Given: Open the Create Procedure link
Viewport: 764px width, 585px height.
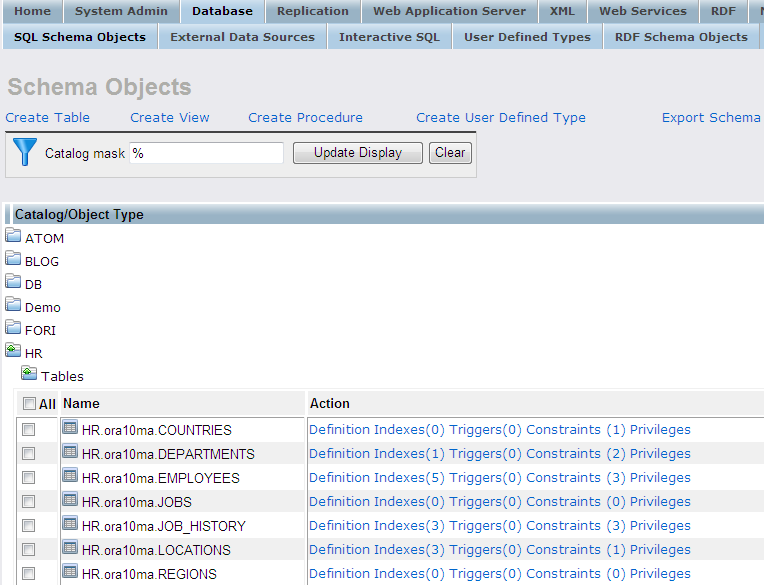Looking at the screenshot, I should pos(305,117).
